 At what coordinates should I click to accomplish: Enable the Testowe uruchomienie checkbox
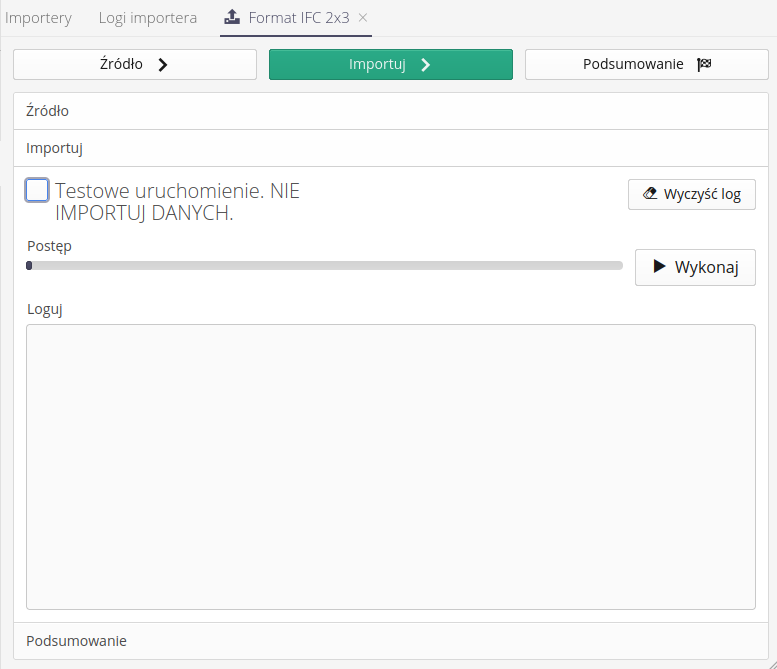tap(37, 190)
